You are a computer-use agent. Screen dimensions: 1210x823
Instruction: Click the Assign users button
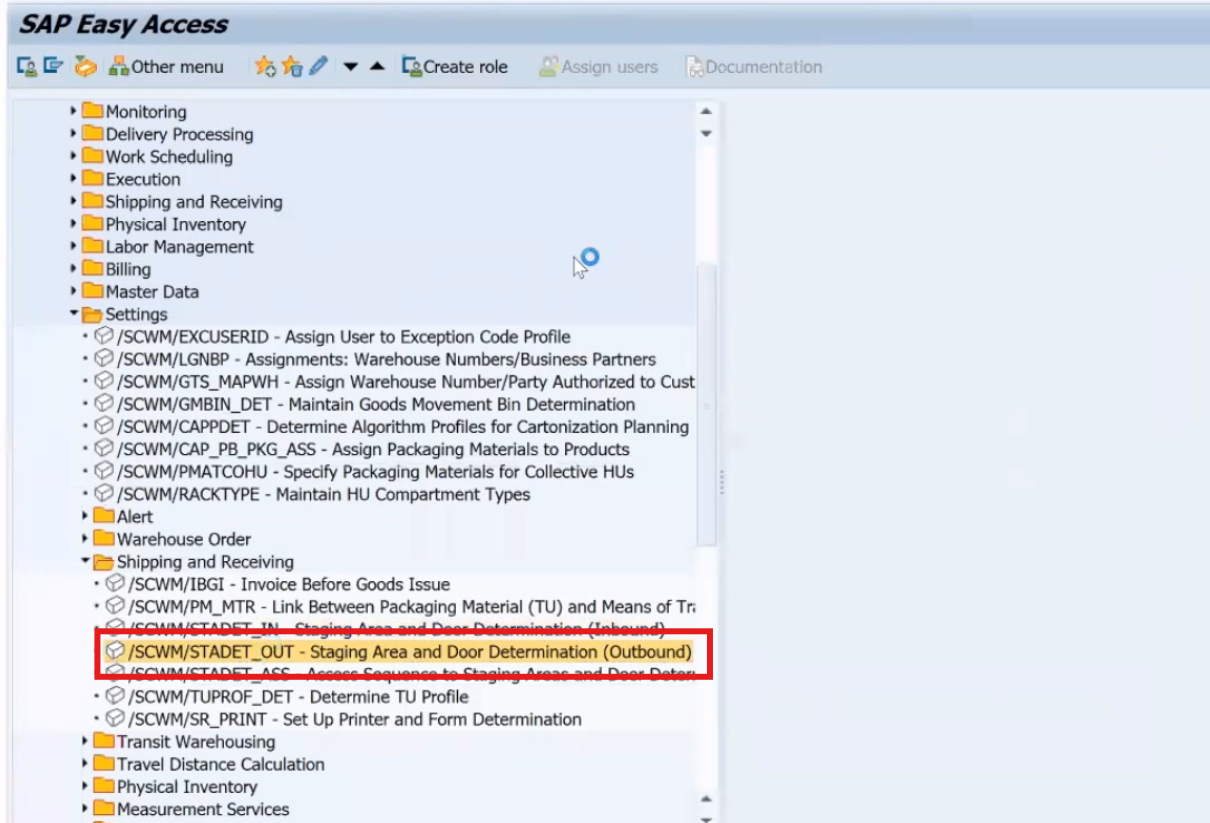click(x=598, y=67)
